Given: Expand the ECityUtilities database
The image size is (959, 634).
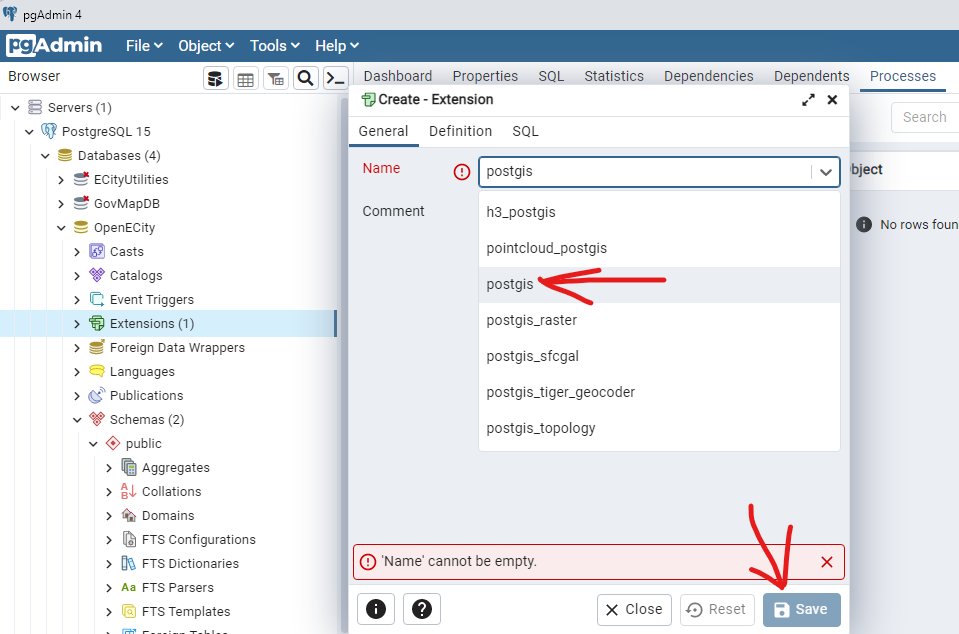Looking at the screenshot, I should click(x=61, y=180).
